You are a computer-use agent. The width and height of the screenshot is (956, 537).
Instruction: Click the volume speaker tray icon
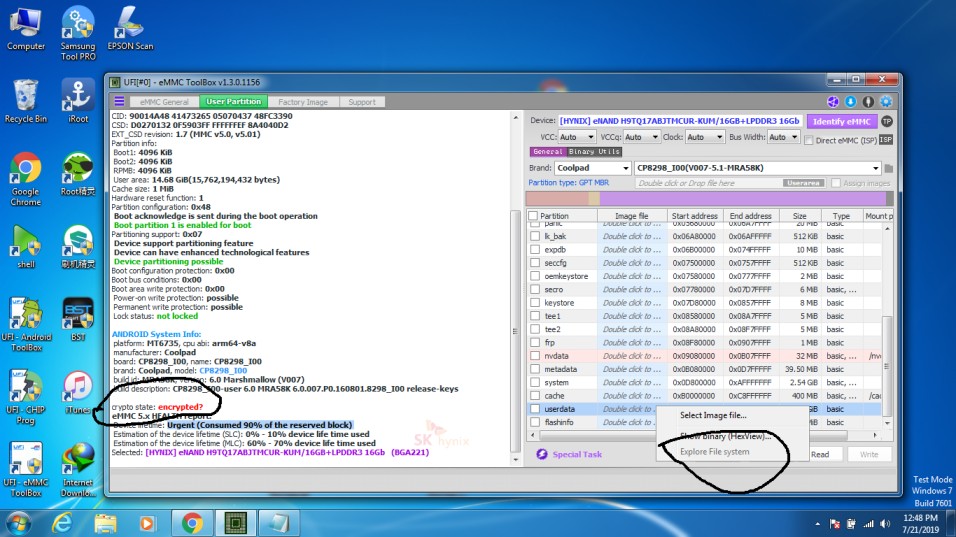coord(885,524)
